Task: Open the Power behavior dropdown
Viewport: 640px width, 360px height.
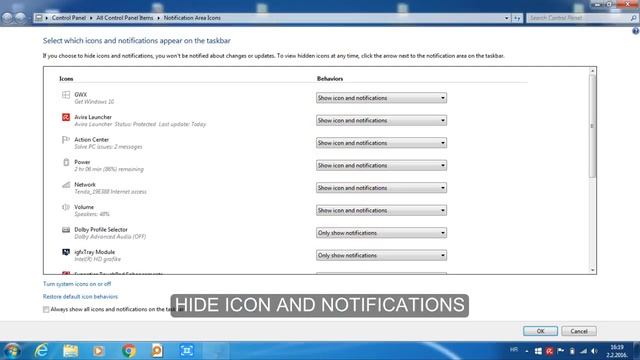Action: tap(381, 165)
